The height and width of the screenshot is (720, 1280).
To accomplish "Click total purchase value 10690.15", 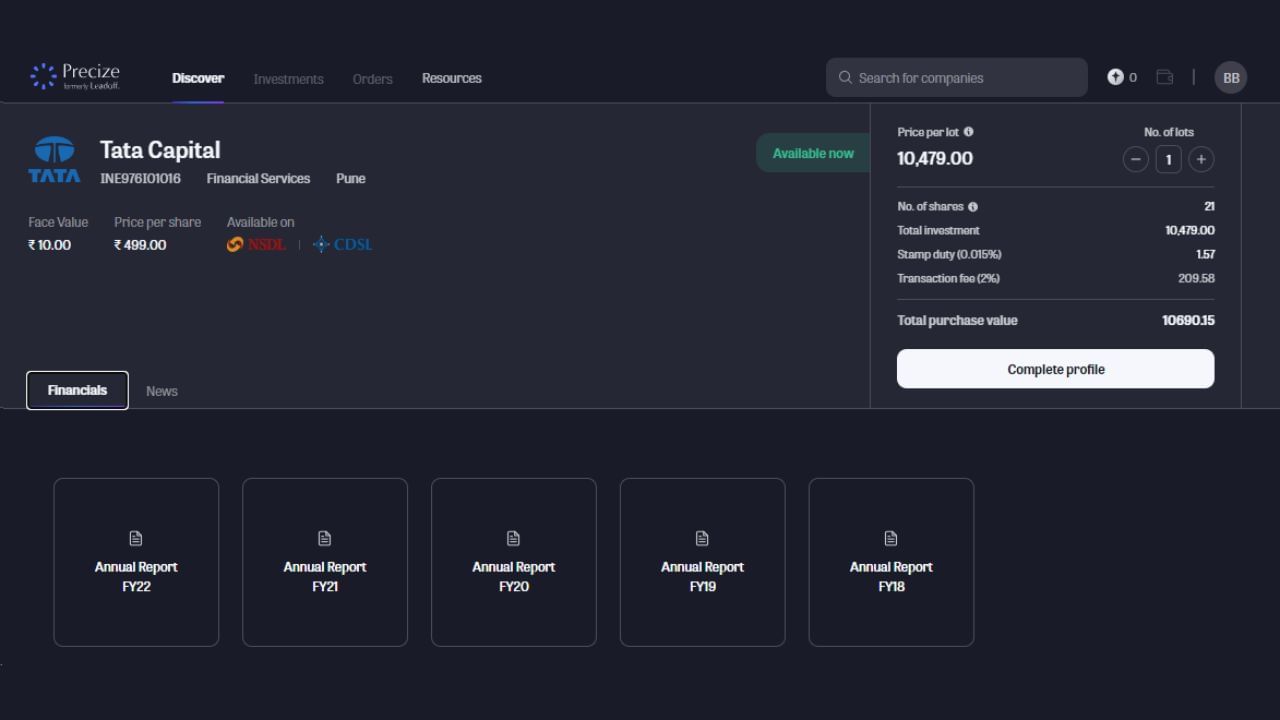I will point(1188,321).
